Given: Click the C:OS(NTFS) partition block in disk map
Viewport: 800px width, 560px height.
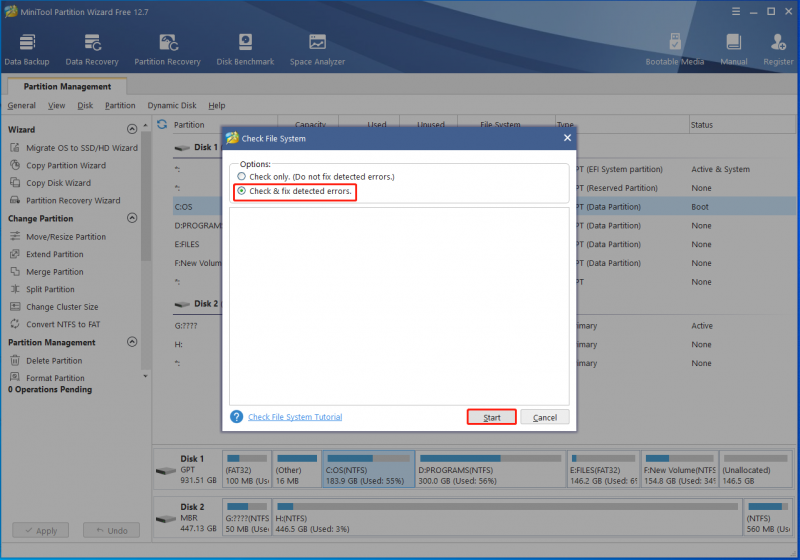Looking at the screenshot, I should pyautogui.click(x=368, y=469).
